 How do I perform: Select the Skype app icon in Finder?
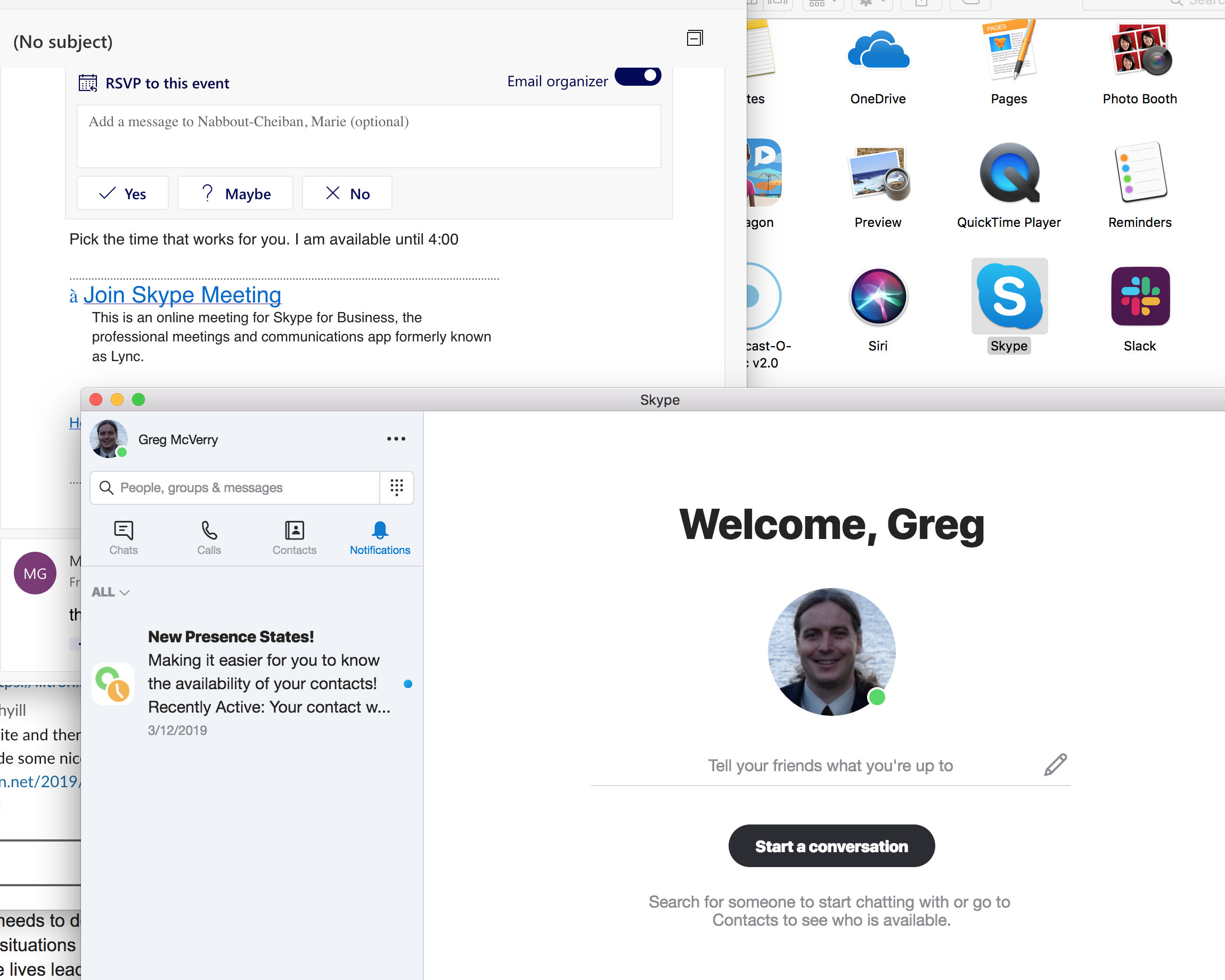(x=1010, y=297)
